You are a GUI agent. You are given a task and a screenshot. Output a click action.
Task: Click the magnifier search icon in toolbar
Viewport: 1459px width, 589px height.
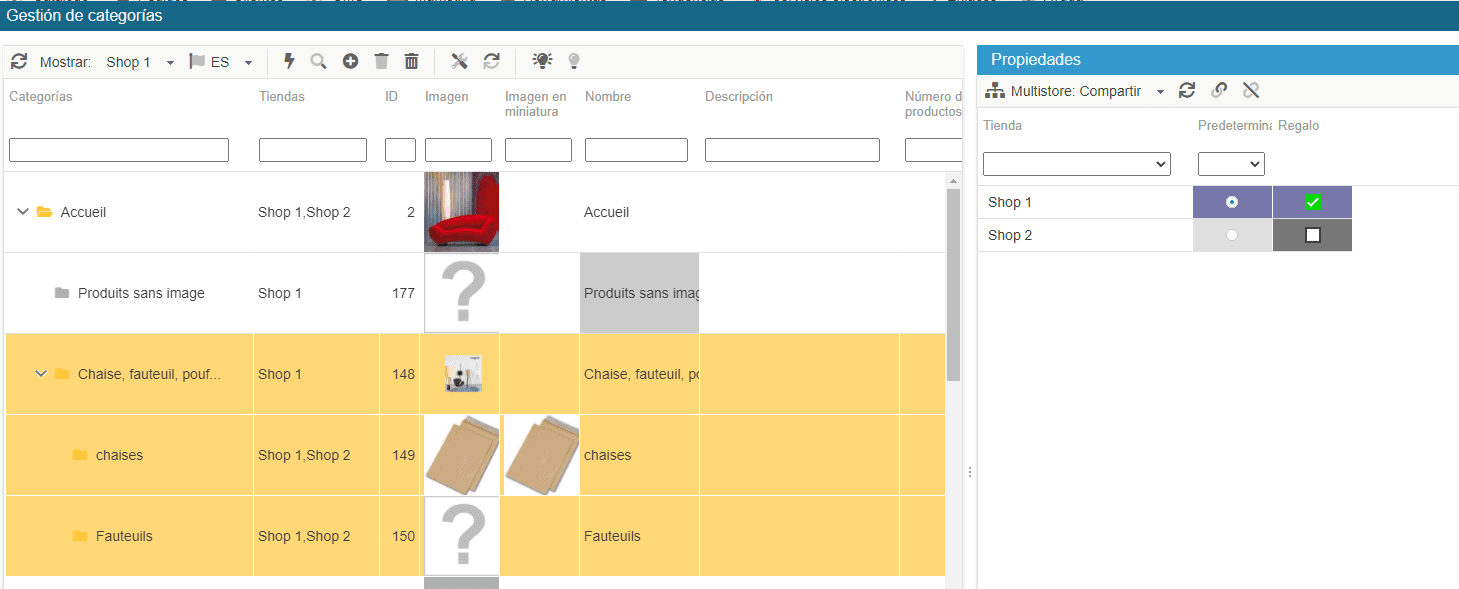point(319,62)
